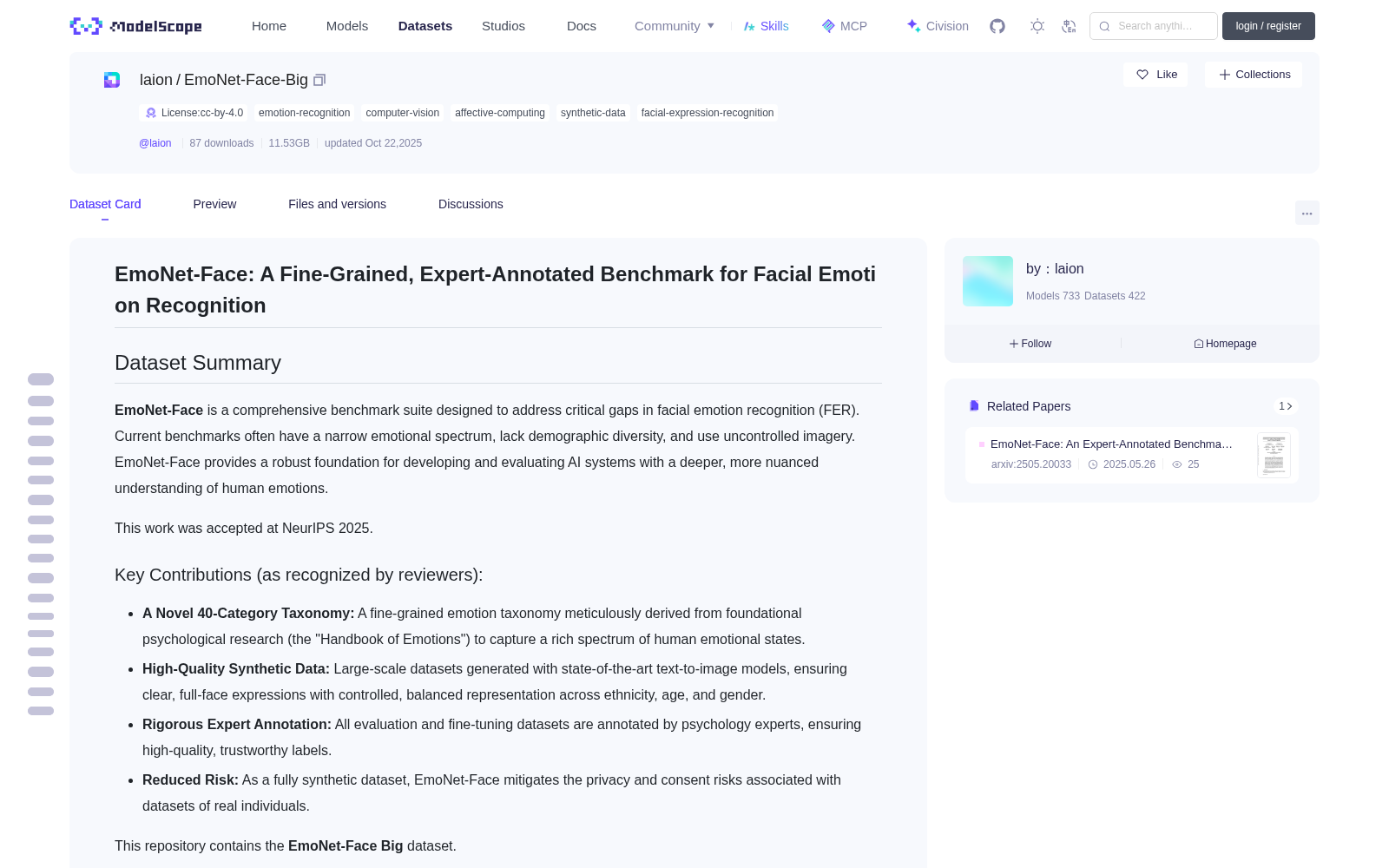
Task: Click the Related Papers document icon
Action: point(974,406)
